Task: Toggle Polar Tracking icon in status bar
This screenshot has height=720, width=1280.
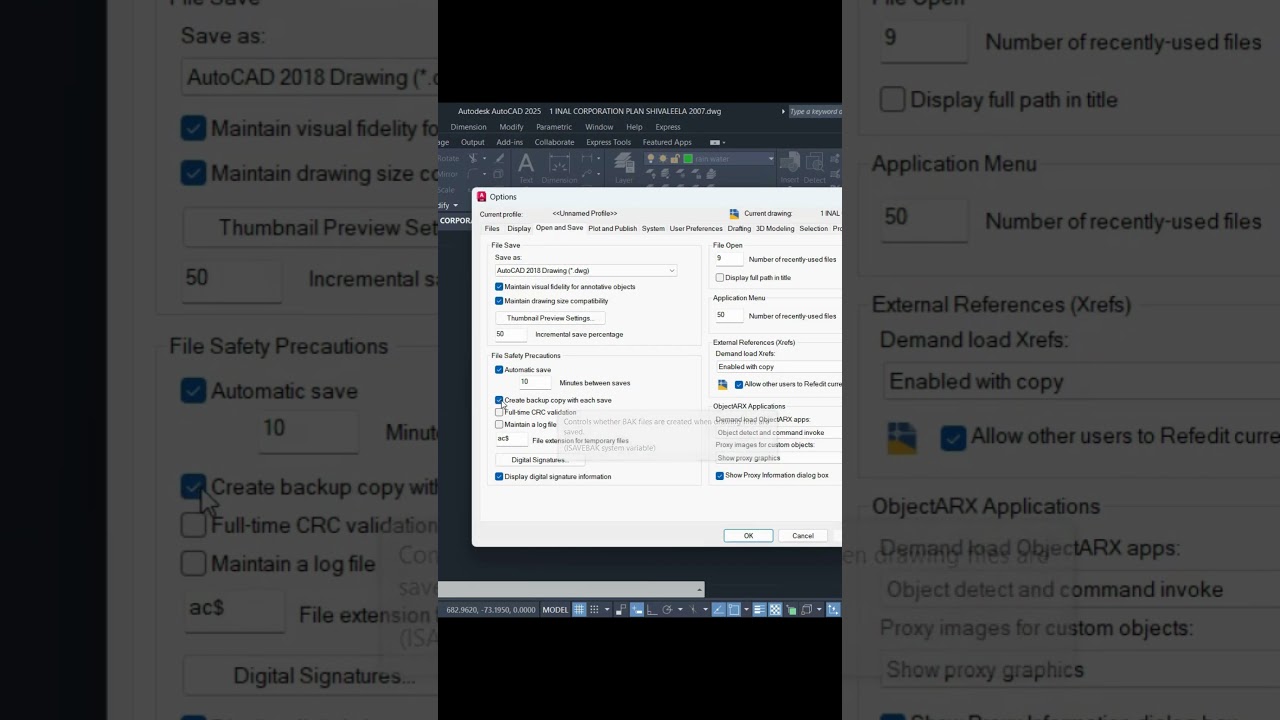Action: click(x=668, y=609)
